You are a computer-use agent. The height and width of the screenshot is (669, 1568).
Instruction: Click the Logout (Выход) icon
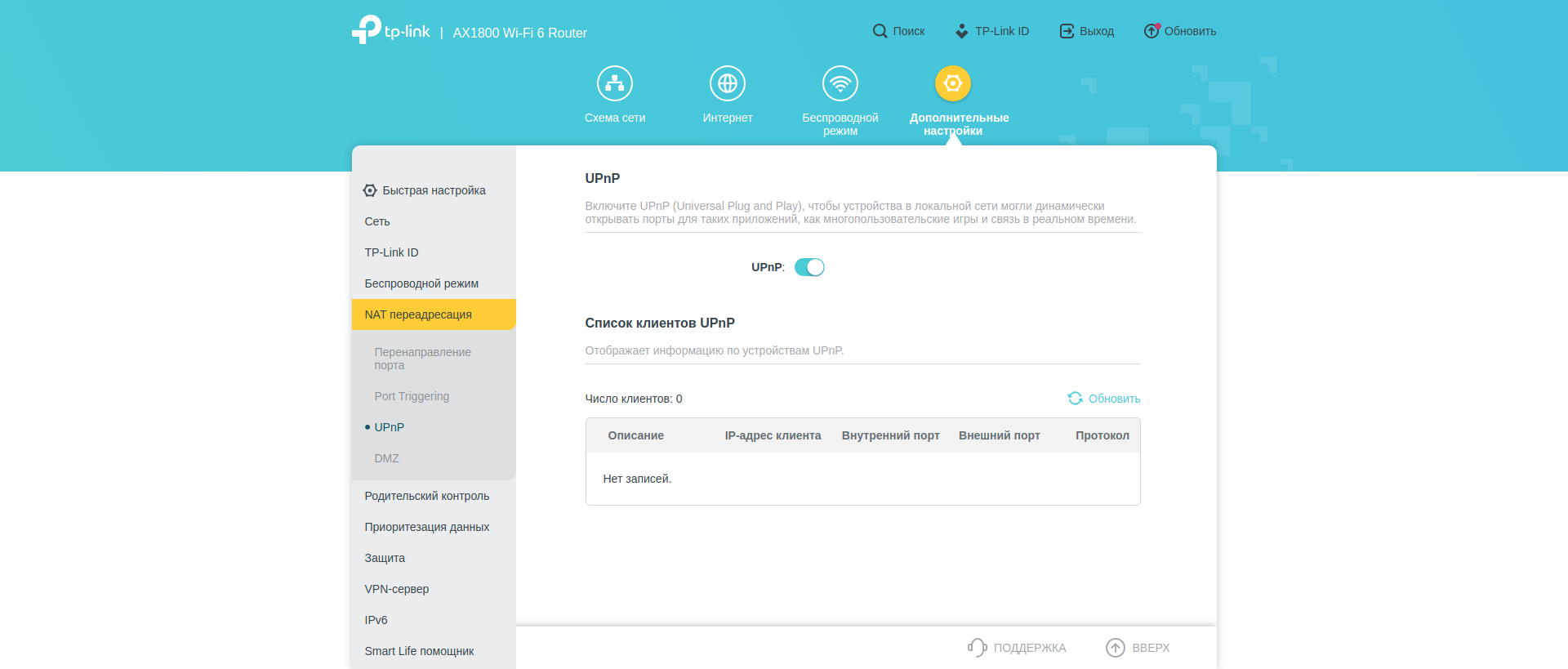pyautogui.click(x=1067, y=31)
